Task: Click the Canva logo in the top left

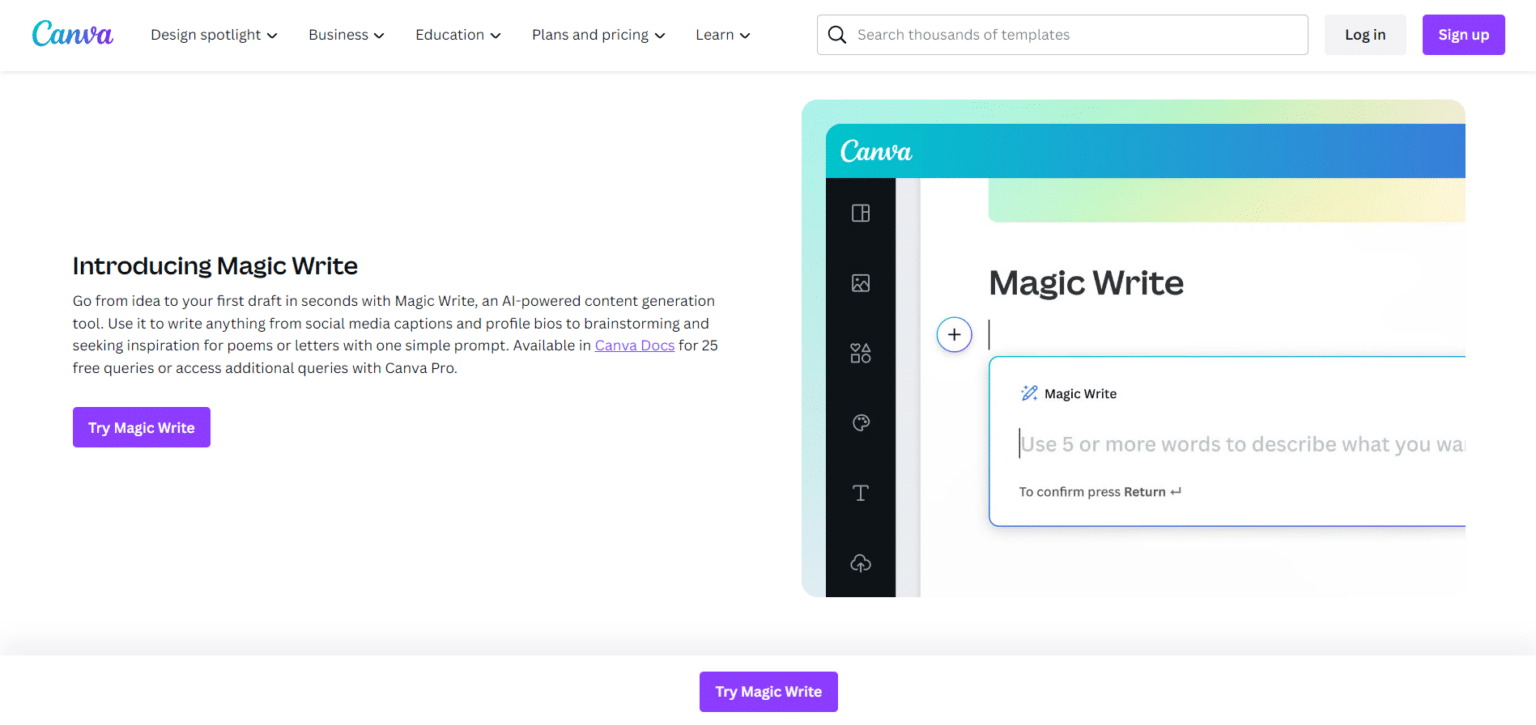Action: pos(72,33)
